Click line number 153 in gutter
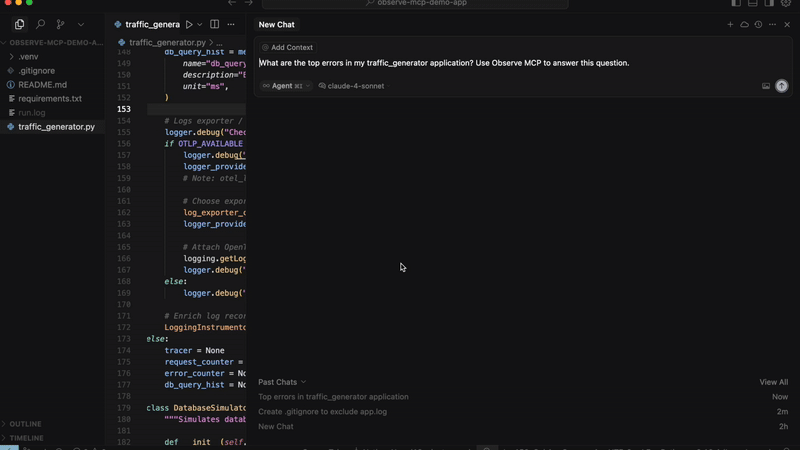Image resolution: width=800 pixels, height=450 pixels. [124, 109]
